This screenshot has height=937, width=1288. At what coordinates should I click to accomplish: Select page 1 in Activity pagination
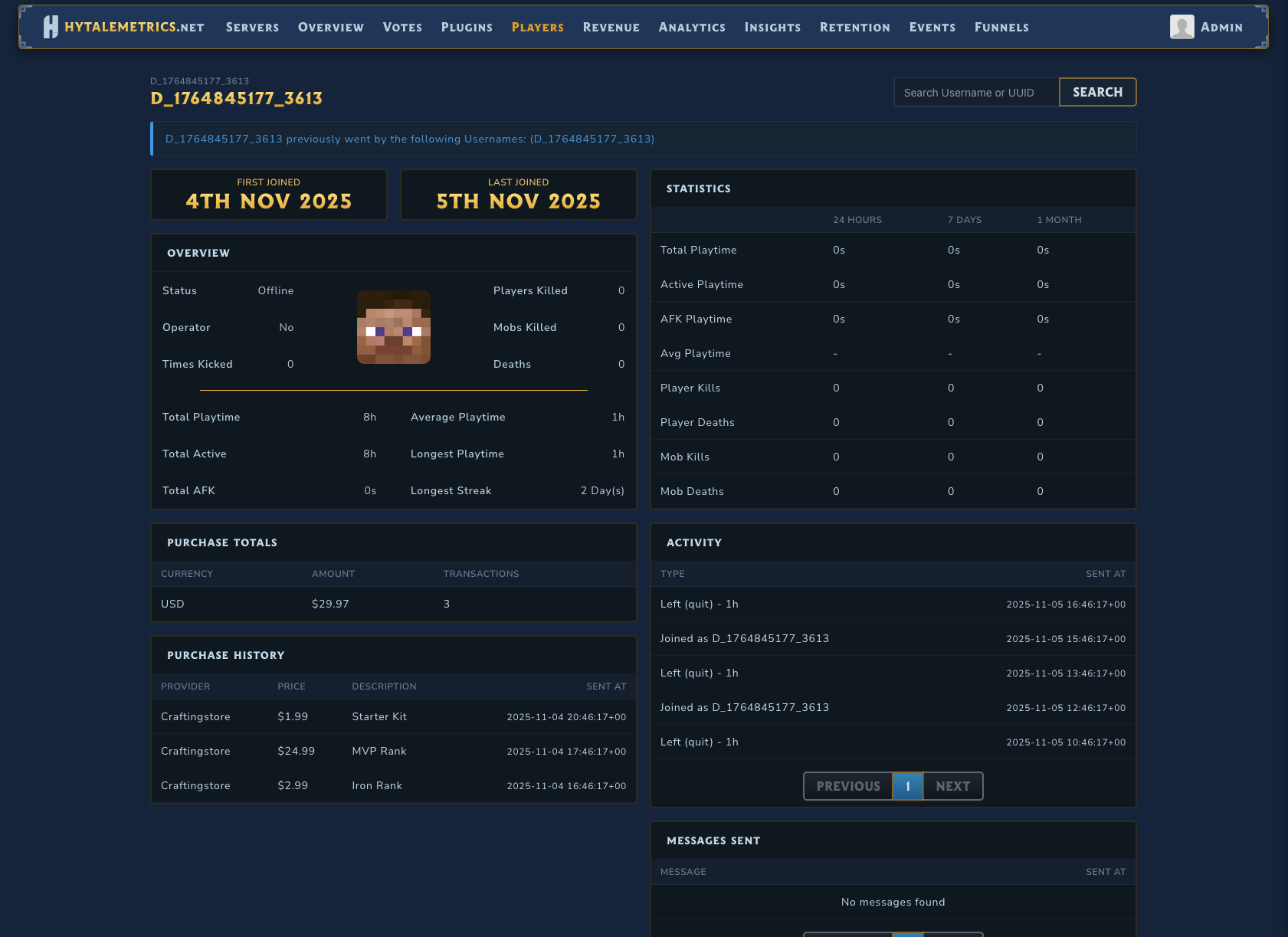click(x=908, y=786)
